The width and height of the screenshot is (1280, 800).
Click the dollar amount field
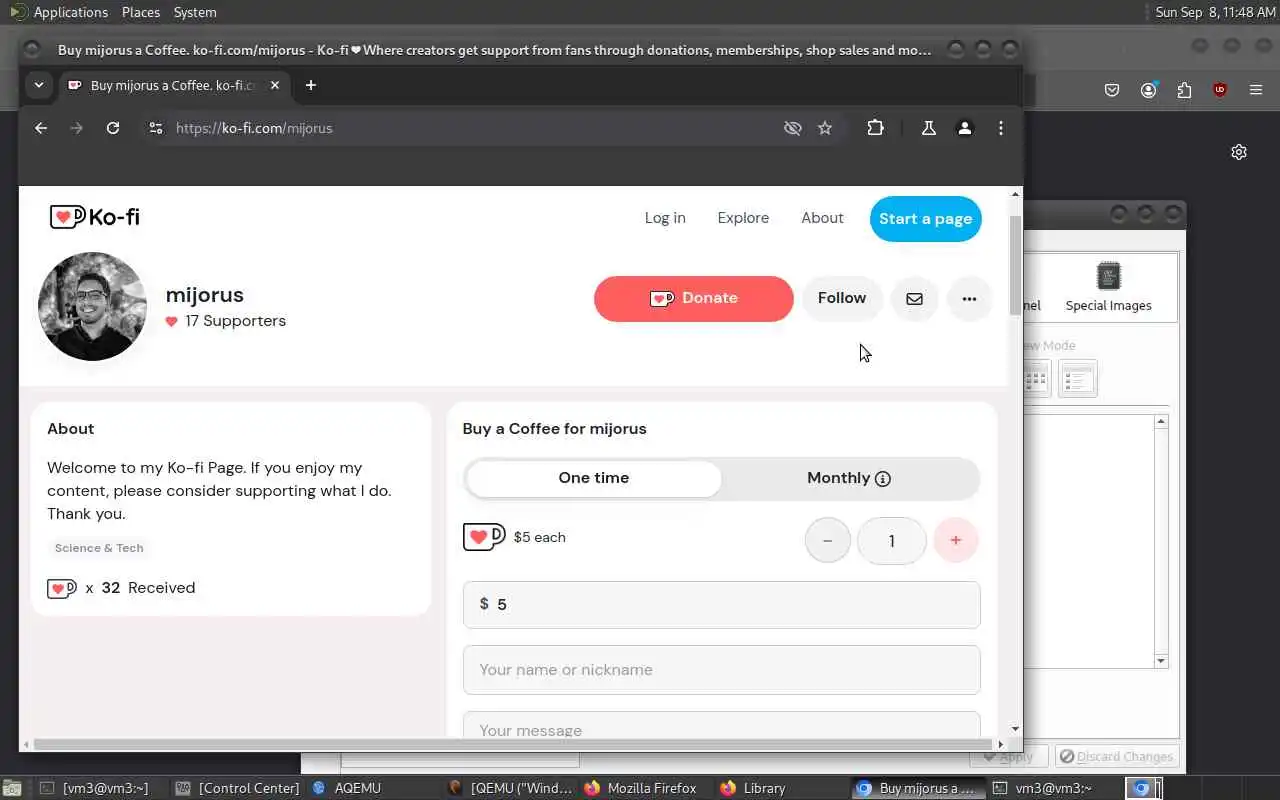click(722, 604)
